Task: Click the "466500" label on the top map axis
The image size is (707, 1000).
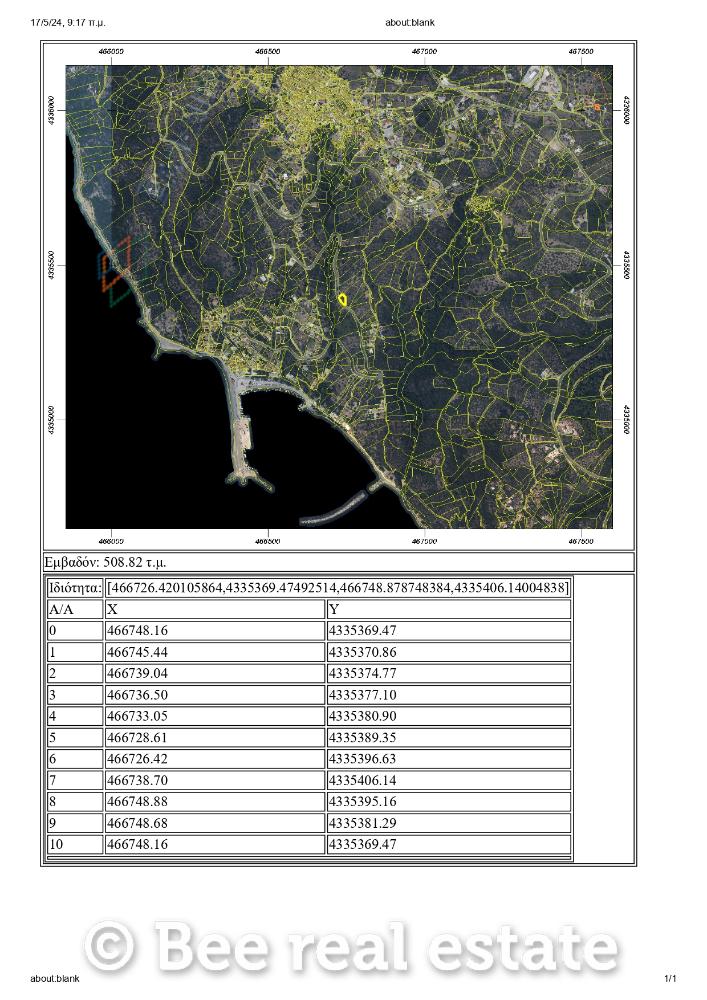Action: (x=268, y=51)
